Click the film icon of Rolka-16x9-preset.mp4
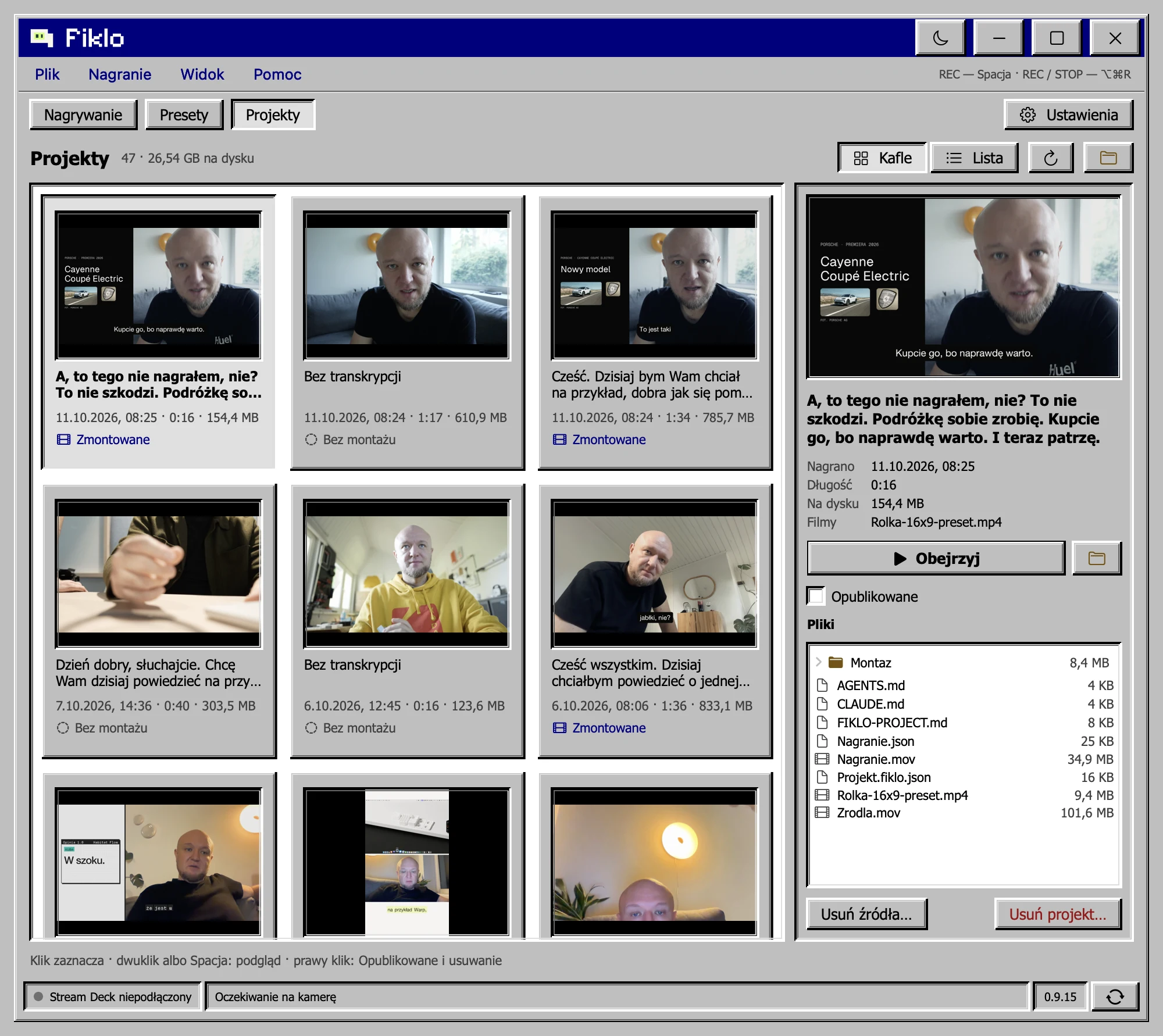This screenshot has width=1163, height=1036. [822, 795]
